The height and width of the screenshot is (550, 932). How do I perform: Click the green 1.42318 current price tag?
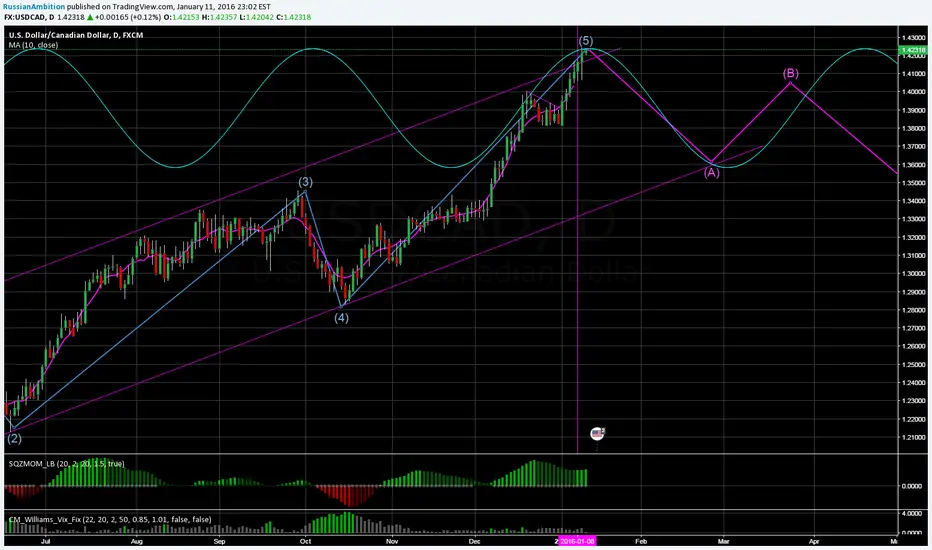tap(914, 51)
